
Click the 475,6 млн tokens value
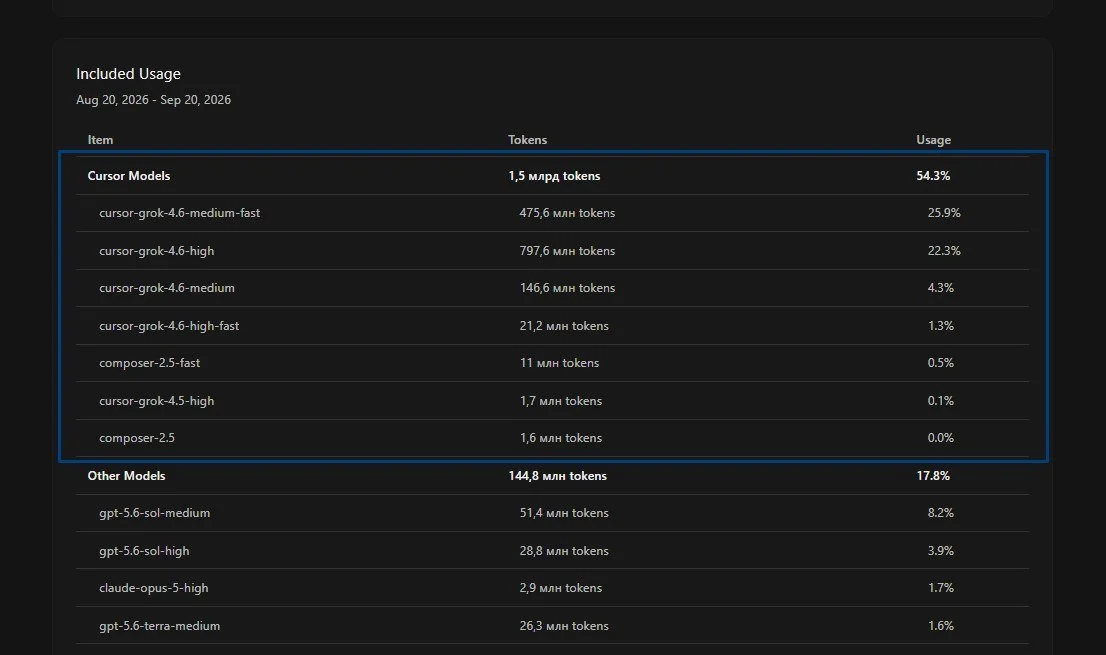[x=567, y=213]
